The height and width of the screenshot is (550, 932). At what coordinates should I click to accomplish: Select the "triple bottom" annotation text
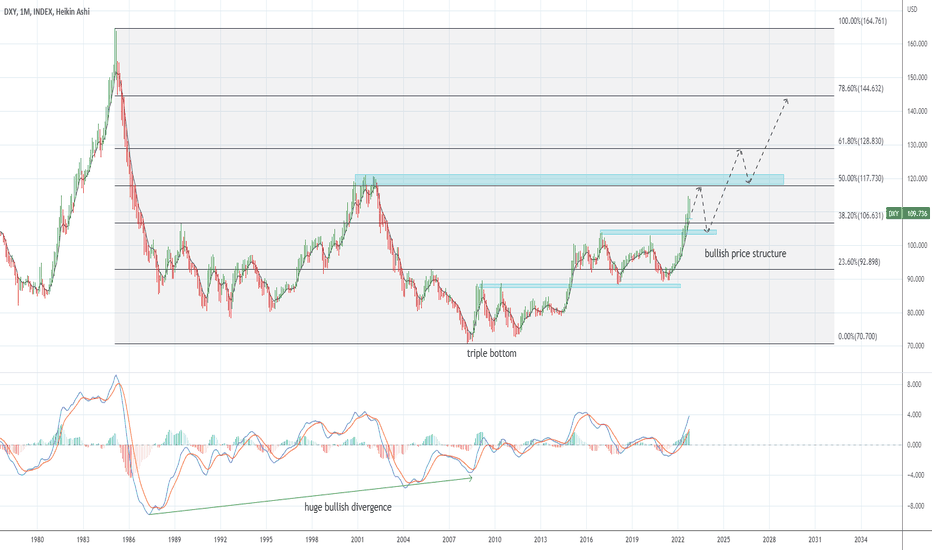coord(492,354)
